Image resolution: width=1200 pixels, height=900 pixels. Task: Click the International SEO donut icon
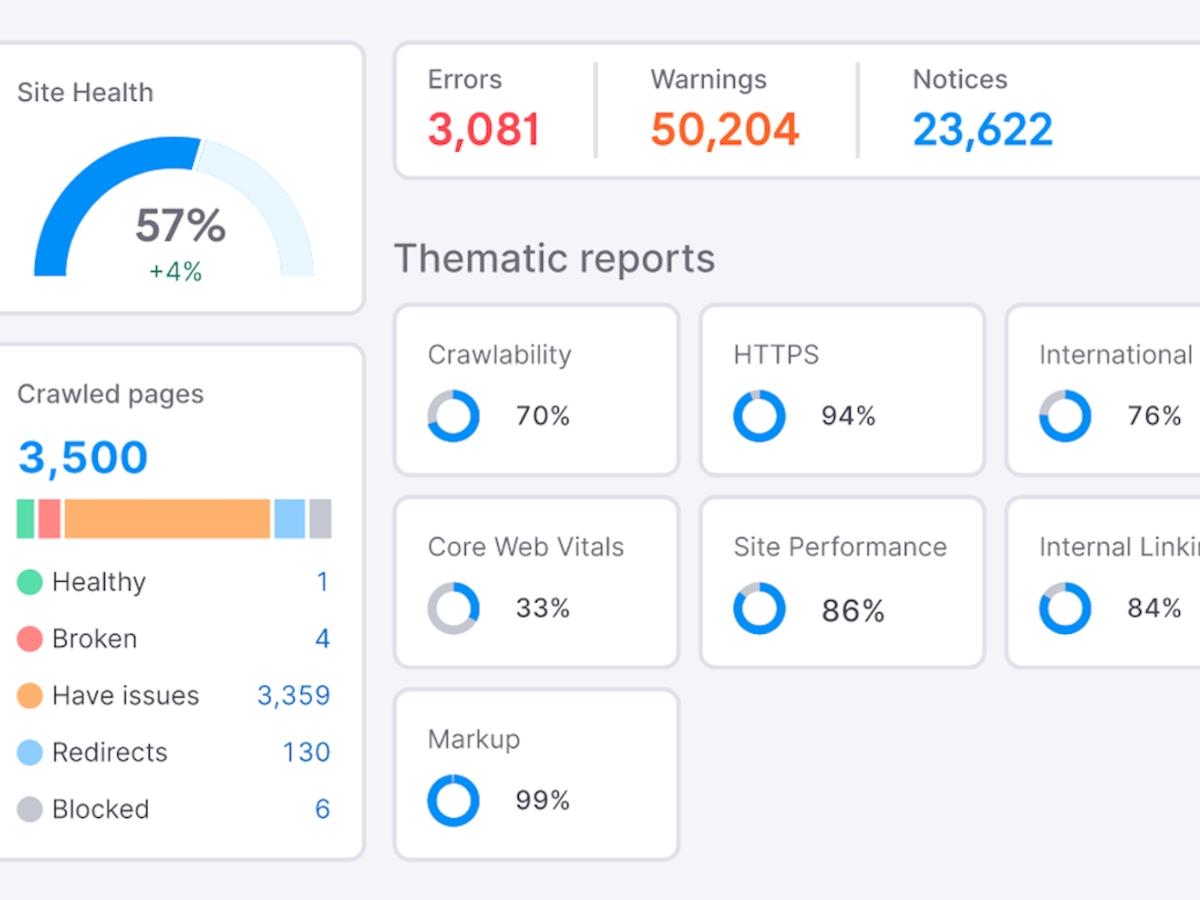(1064, 416)
